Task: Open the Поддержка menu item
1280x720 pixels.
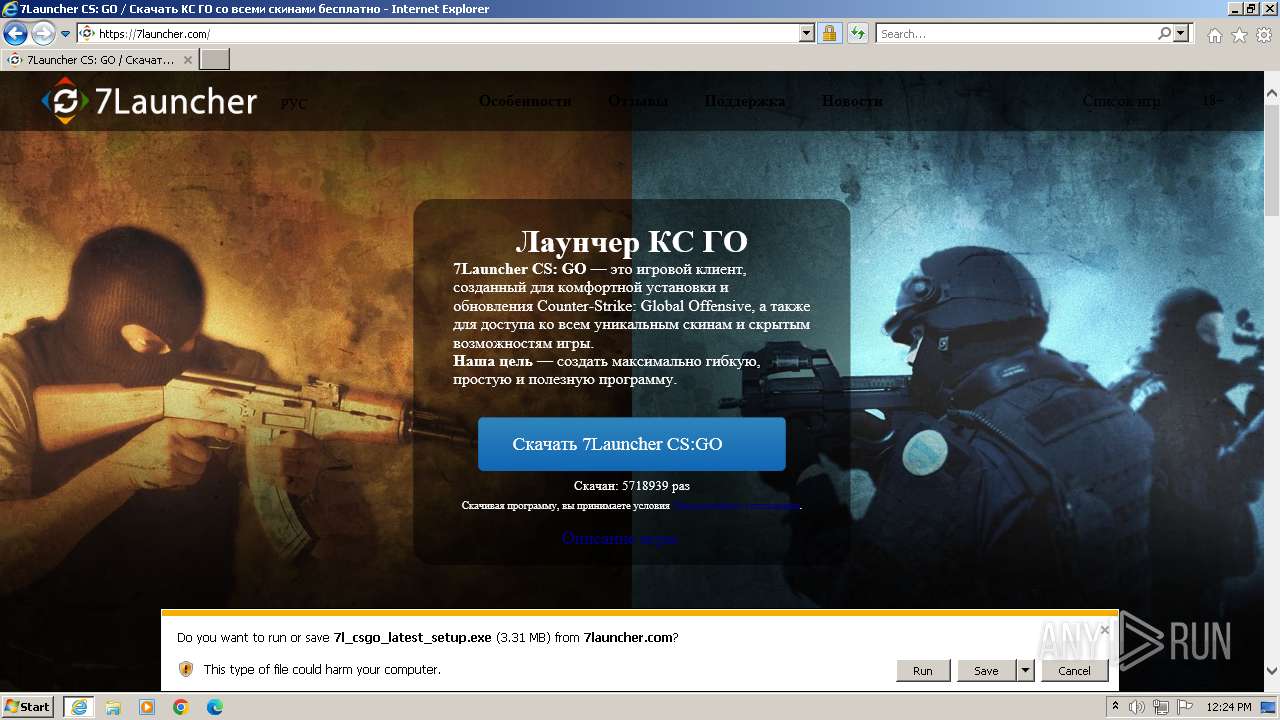Action: click(x=745, y=101)
